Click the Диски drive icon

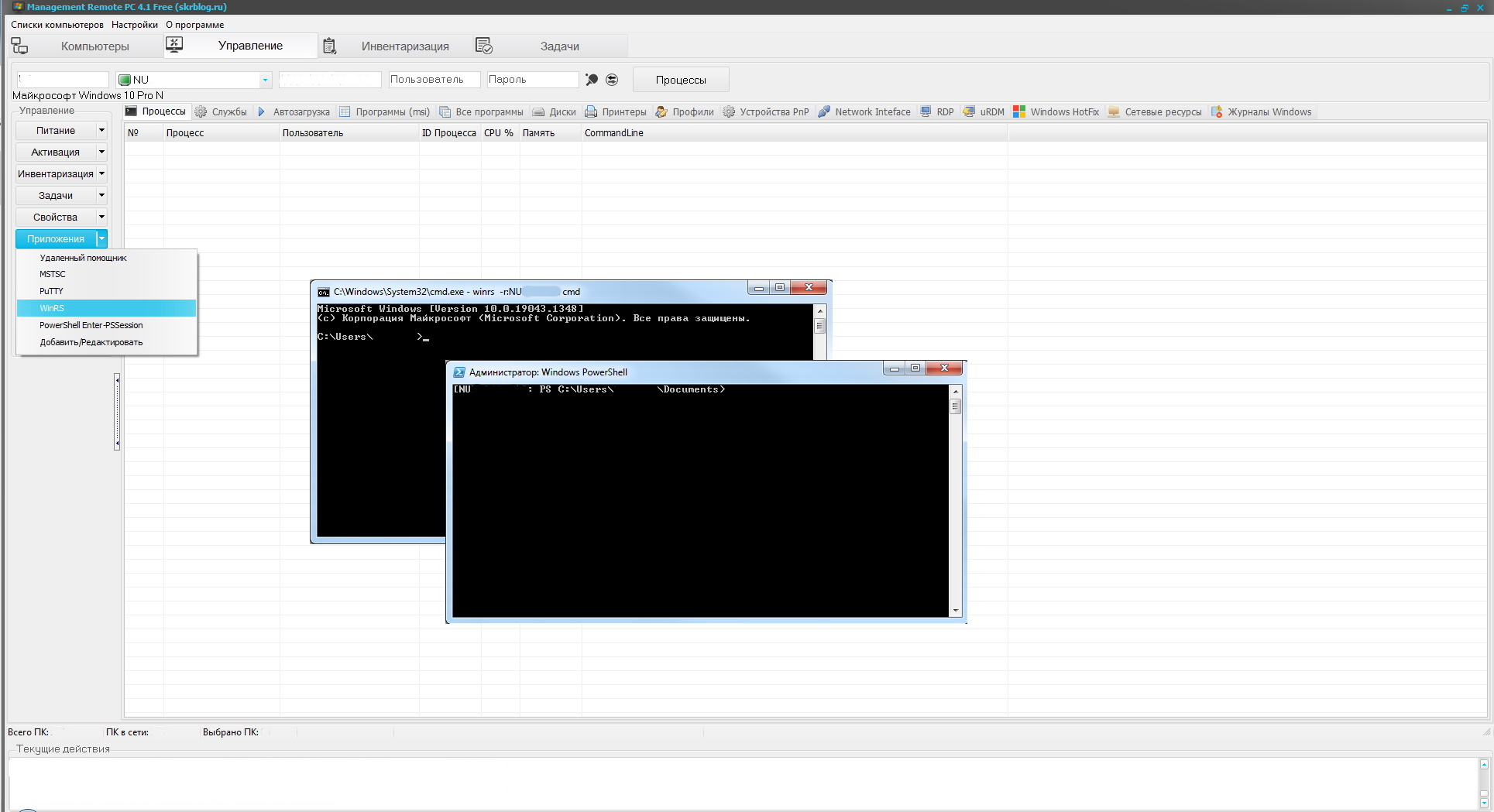coord(538,112)
